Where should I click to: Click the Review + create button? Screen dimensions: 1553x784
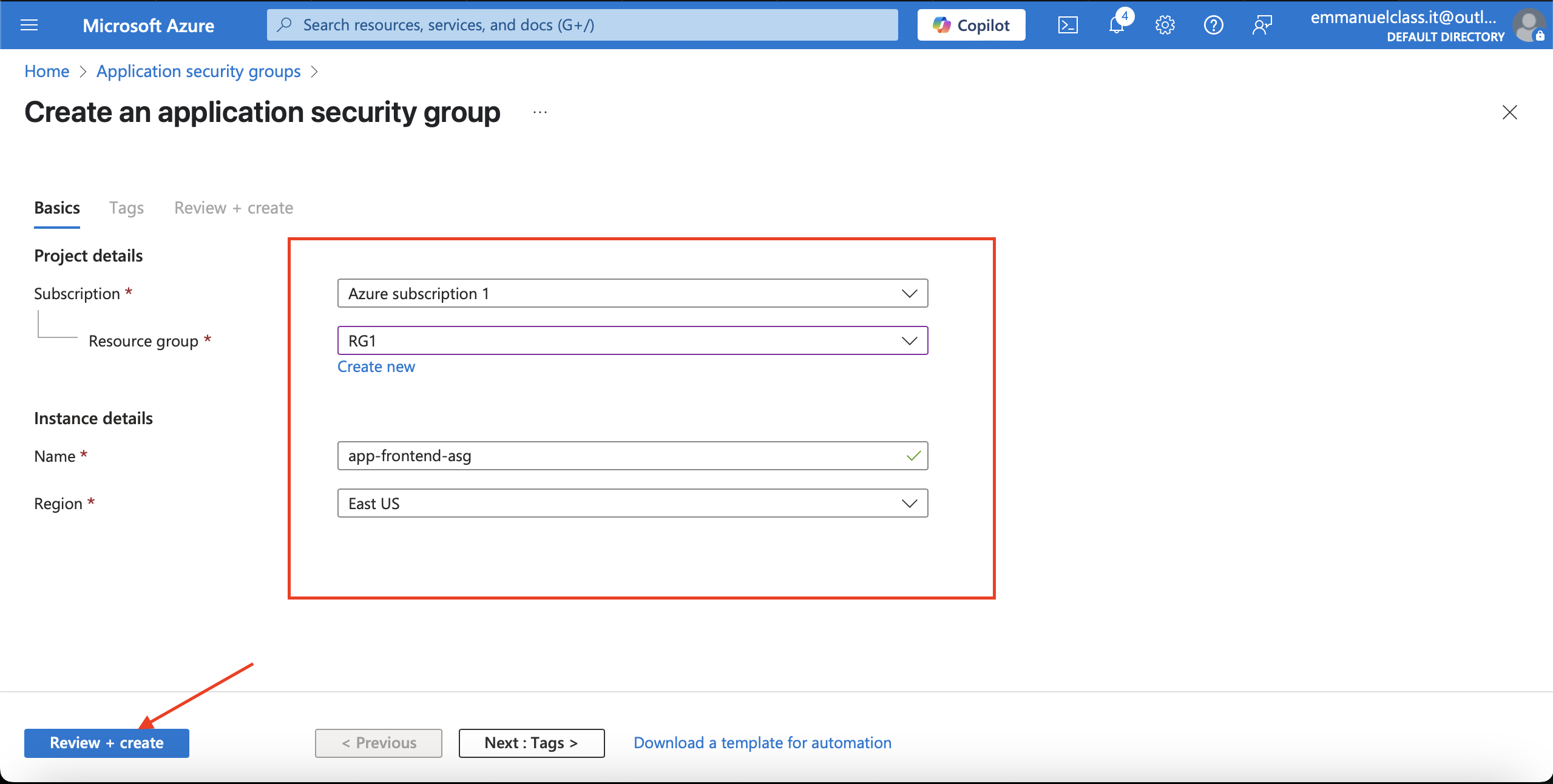click(107, 743)
